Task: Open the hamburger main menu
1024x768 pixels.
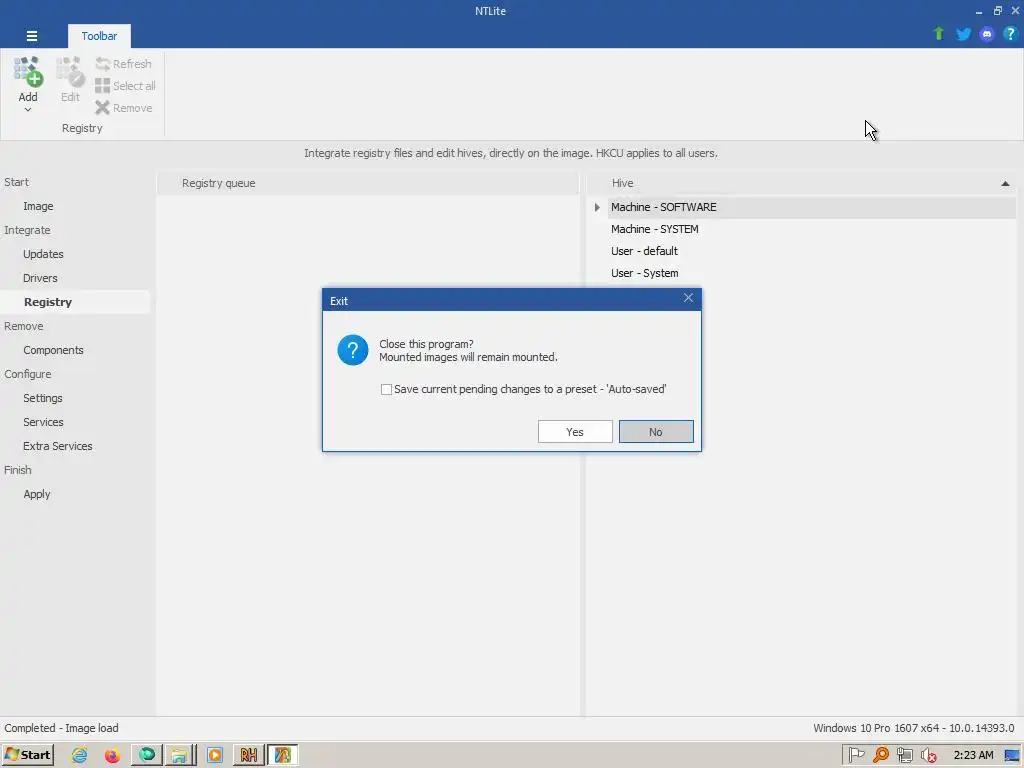Action: pos(31,36)
